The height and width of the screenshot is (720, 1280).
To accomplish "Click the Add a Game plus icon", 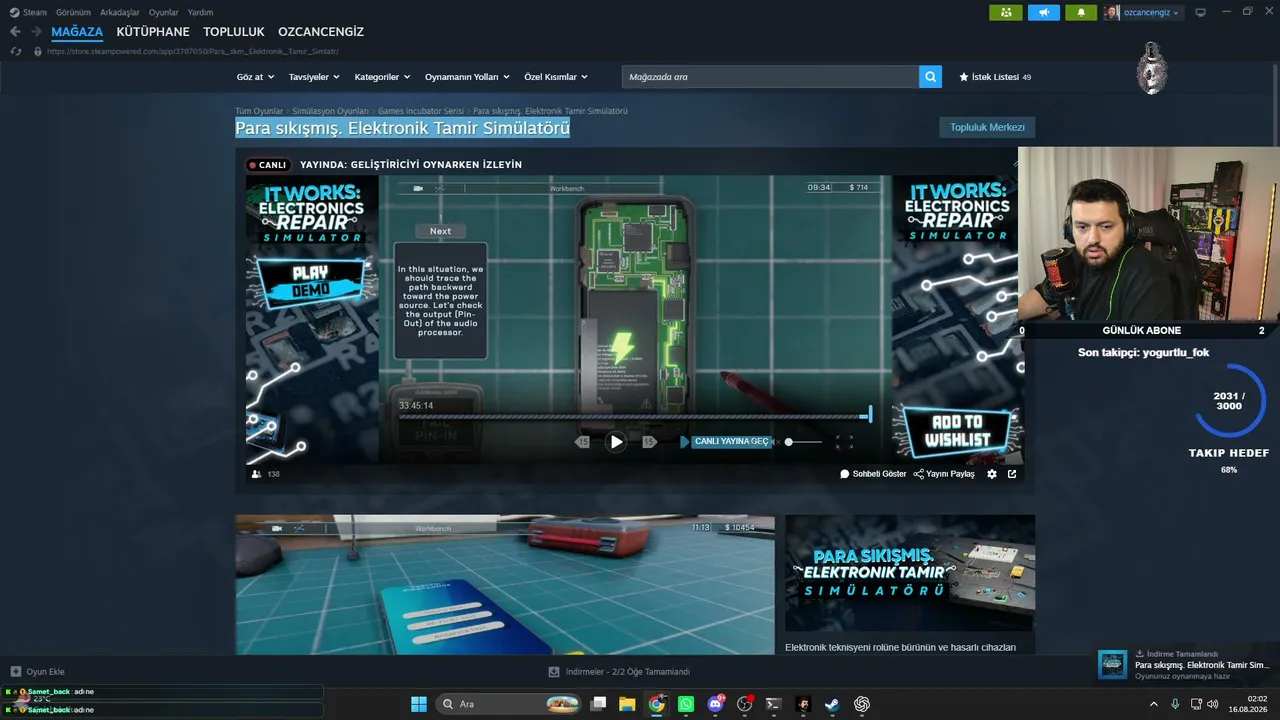I will (15, 672).
